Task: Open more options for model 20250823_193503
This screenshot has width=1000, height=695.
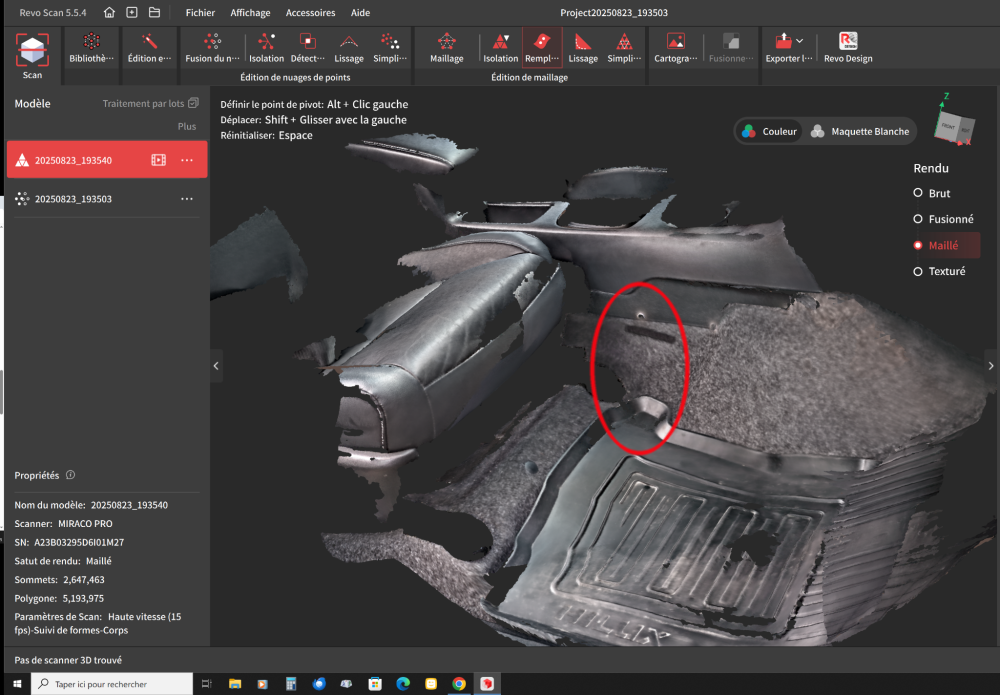Action: (187, 199)
